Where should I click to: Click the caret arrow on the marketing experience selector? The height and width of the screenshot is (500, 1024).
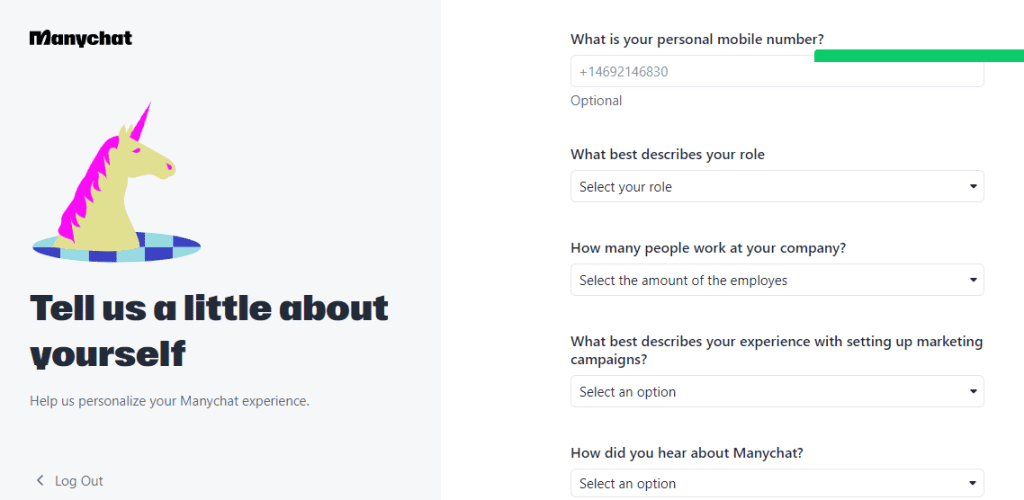973,392
